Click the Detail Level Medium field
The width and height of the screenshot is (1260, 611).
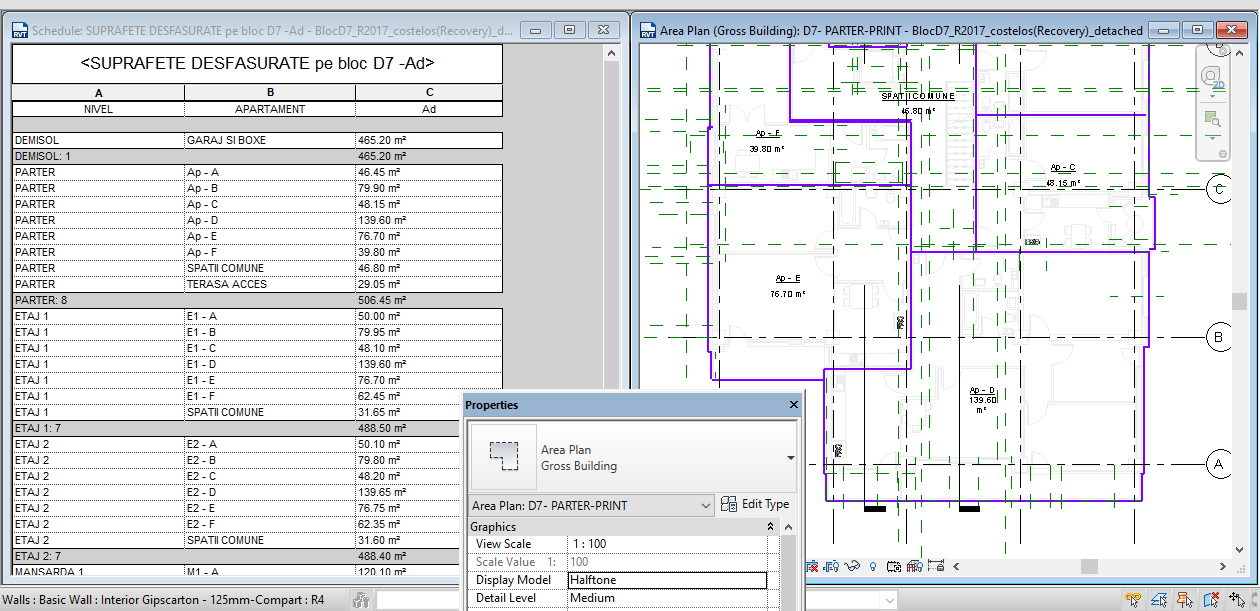coord(667,598)
